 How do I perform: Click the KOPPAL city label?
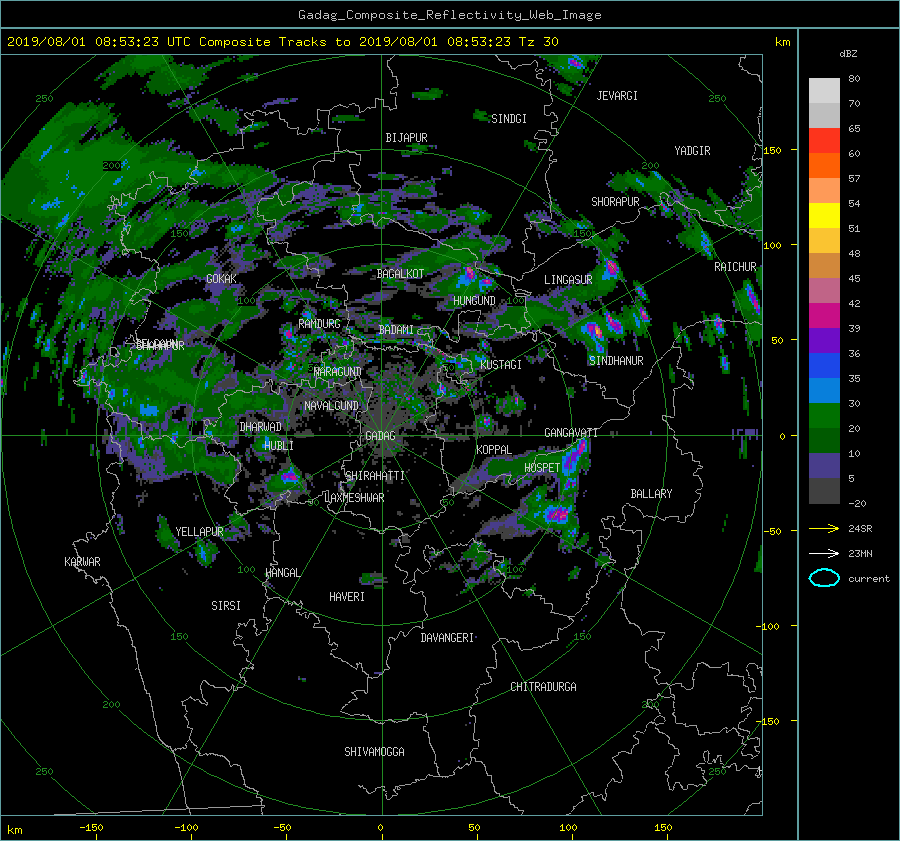494,449
